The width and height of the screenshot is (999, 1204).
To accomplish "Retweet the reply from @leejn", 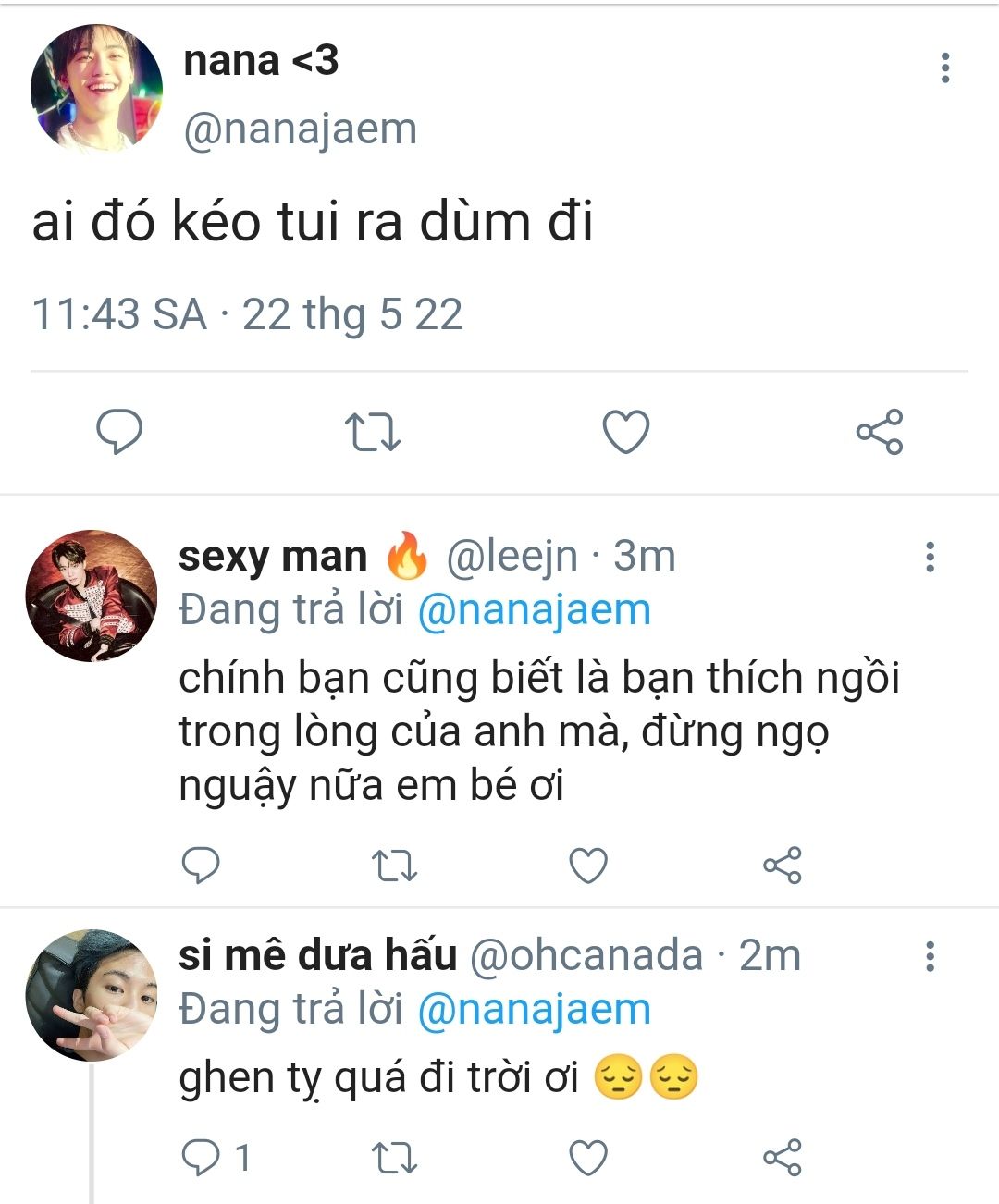I will (x=395, y=866).
